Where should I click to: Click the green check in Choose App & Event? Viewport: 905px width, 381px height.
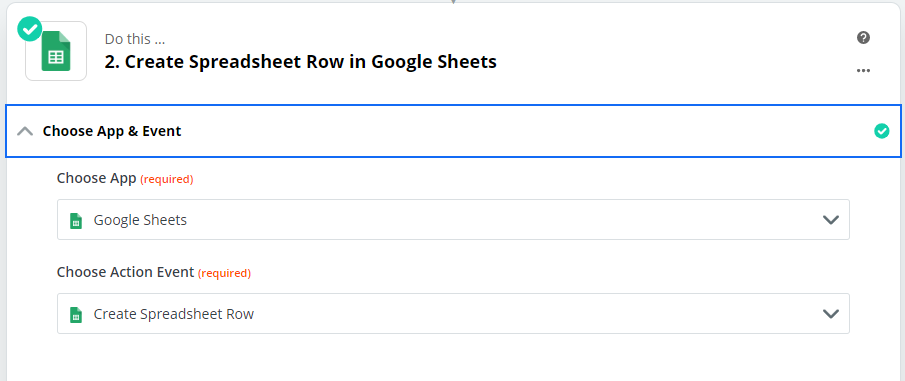pos(882,132)
